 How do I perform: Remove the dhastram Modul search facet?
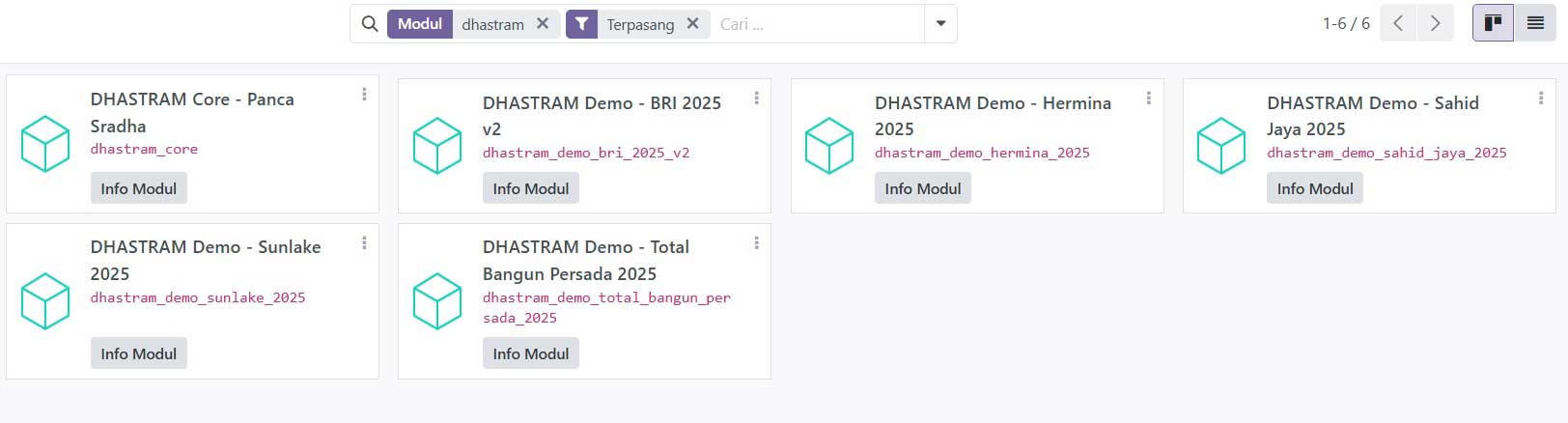pos(543,24)
